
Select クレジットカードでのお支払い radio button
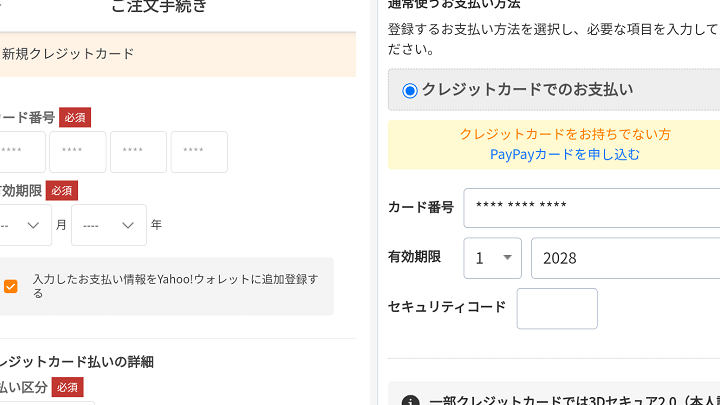click(x=410, y=91)
